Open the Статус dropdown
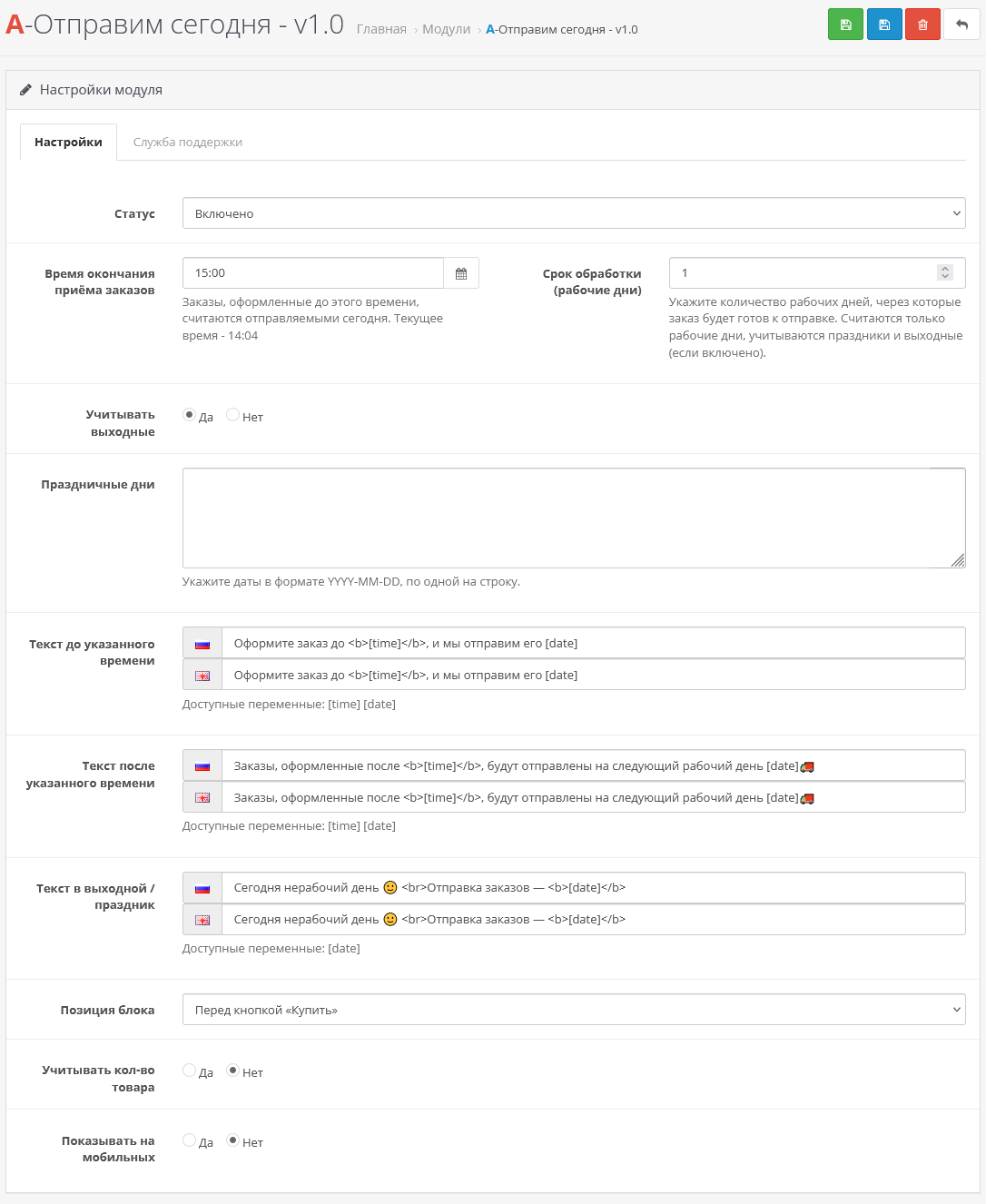Image resolution: width=986 pixels, height=1204 pixels. pos(574,213)
